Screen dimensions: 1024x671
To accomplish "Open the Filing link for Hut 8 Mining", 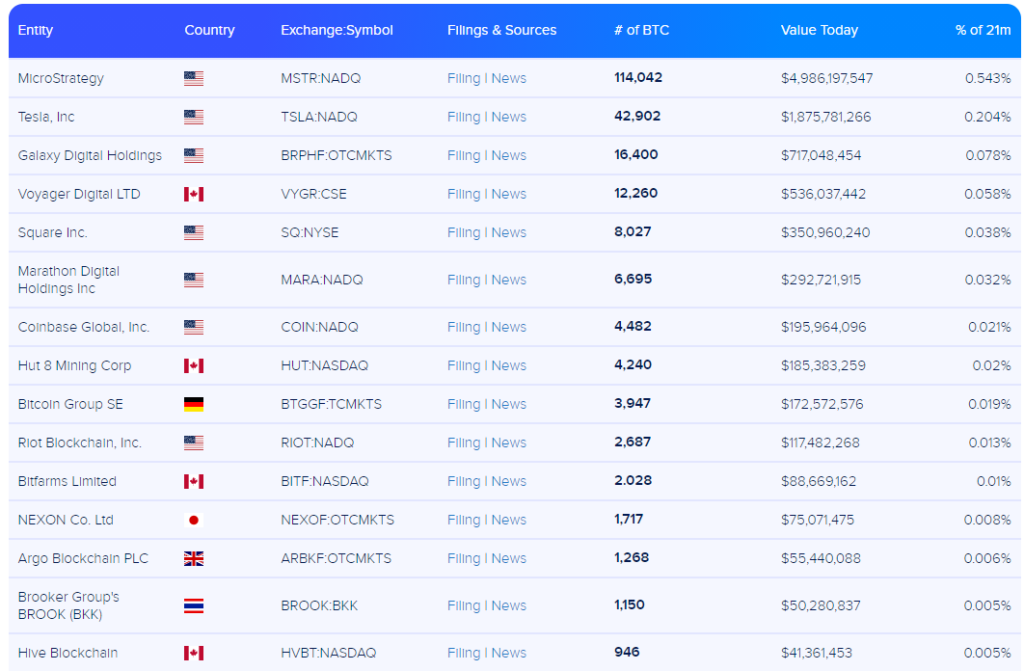I will tap(464, 366).
